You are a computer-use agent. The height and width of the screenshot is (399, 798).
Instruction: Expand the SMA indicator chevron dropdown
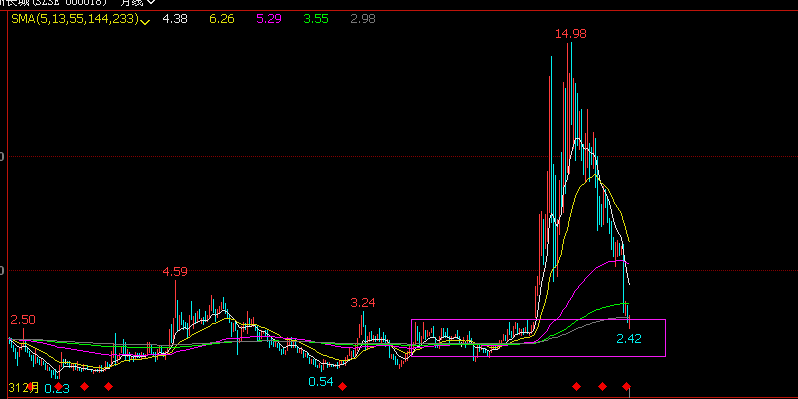(x=145, y=21)
